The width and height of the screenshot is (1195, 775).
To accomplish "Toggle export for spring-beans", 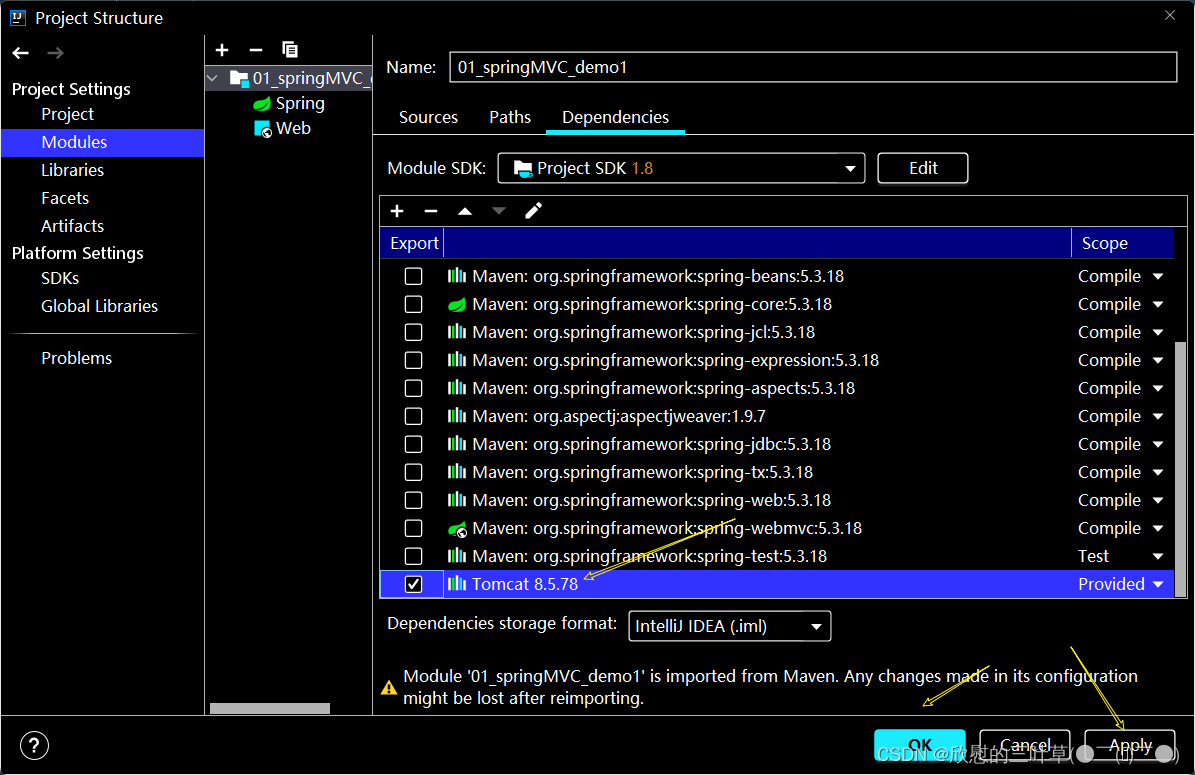I will (x=413, y=276).
